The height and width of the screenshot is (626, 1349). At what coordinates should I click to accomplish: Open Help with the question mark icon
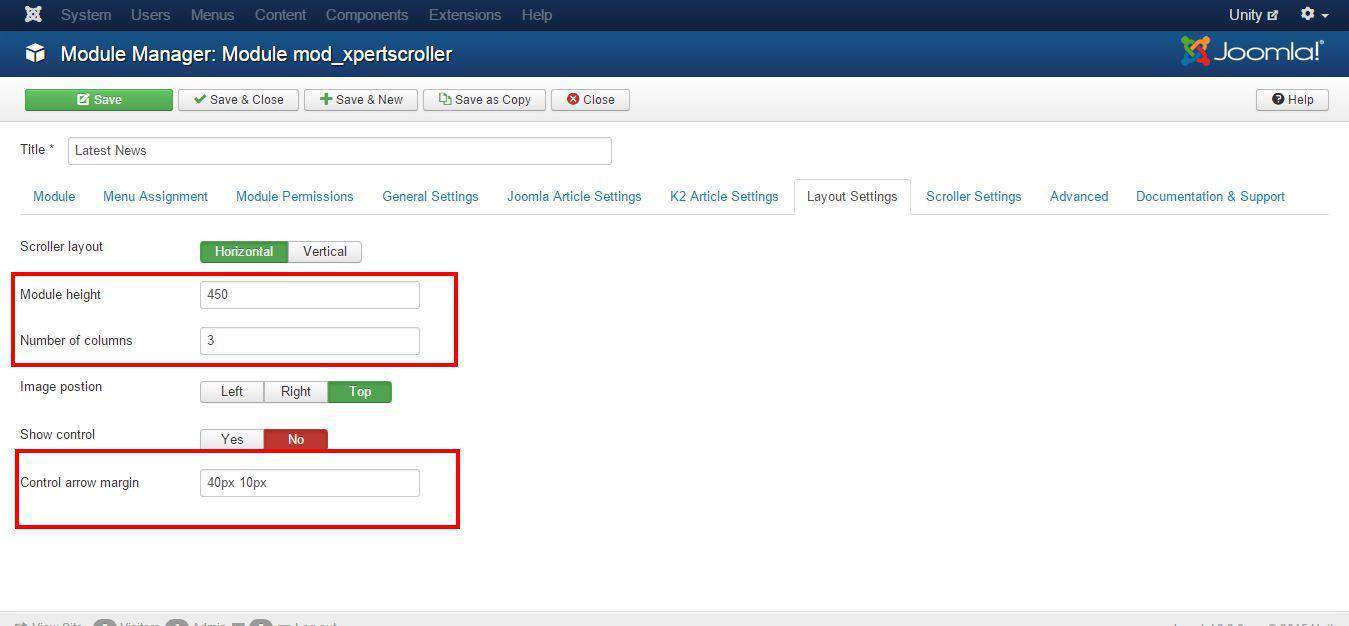[x=1292, y=100]
